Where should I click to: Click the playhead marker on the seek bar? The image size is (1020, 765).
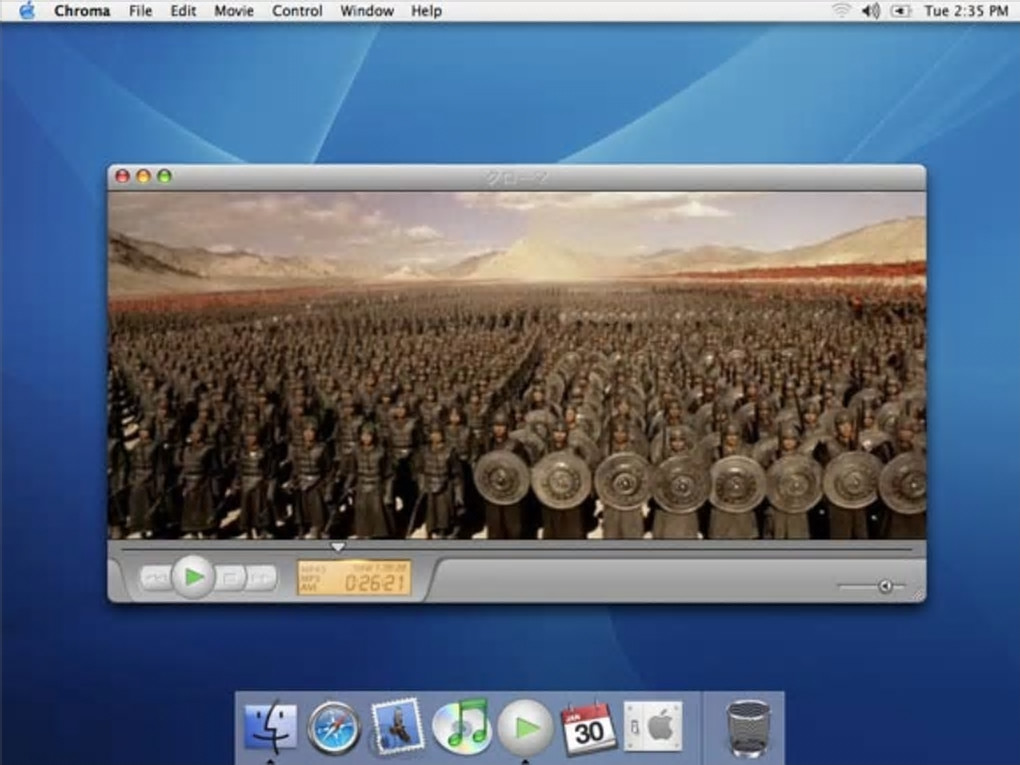click(x=338, y=547)
